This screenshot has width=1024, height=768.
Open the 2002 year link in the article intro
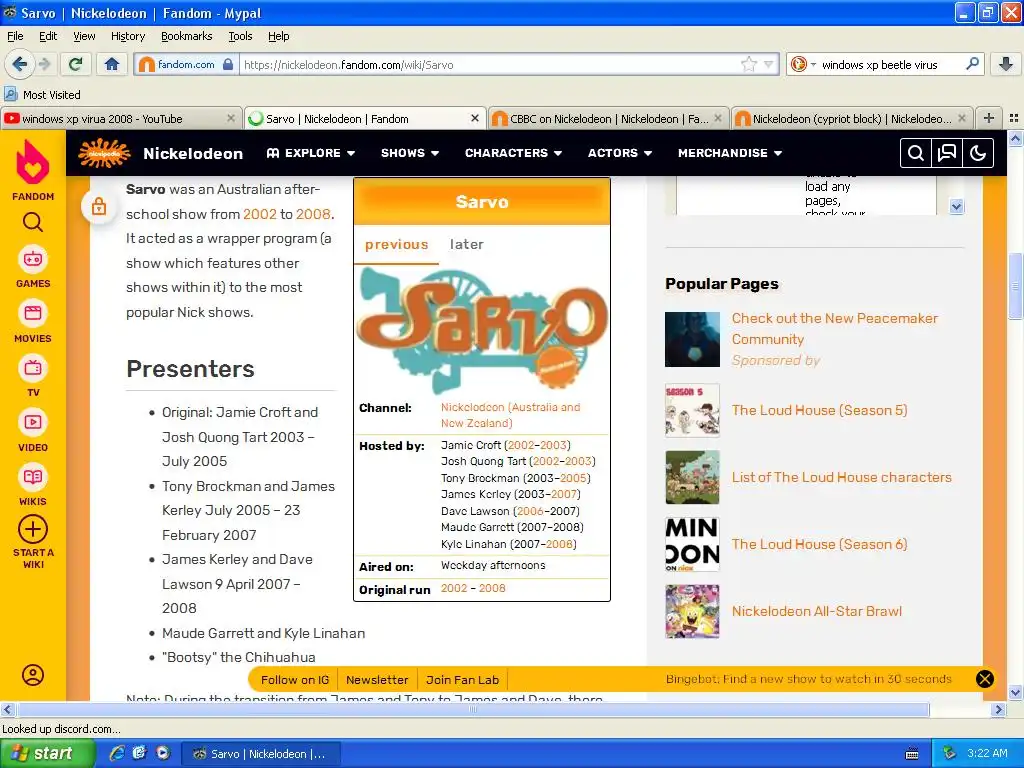(x=260, y=214)
